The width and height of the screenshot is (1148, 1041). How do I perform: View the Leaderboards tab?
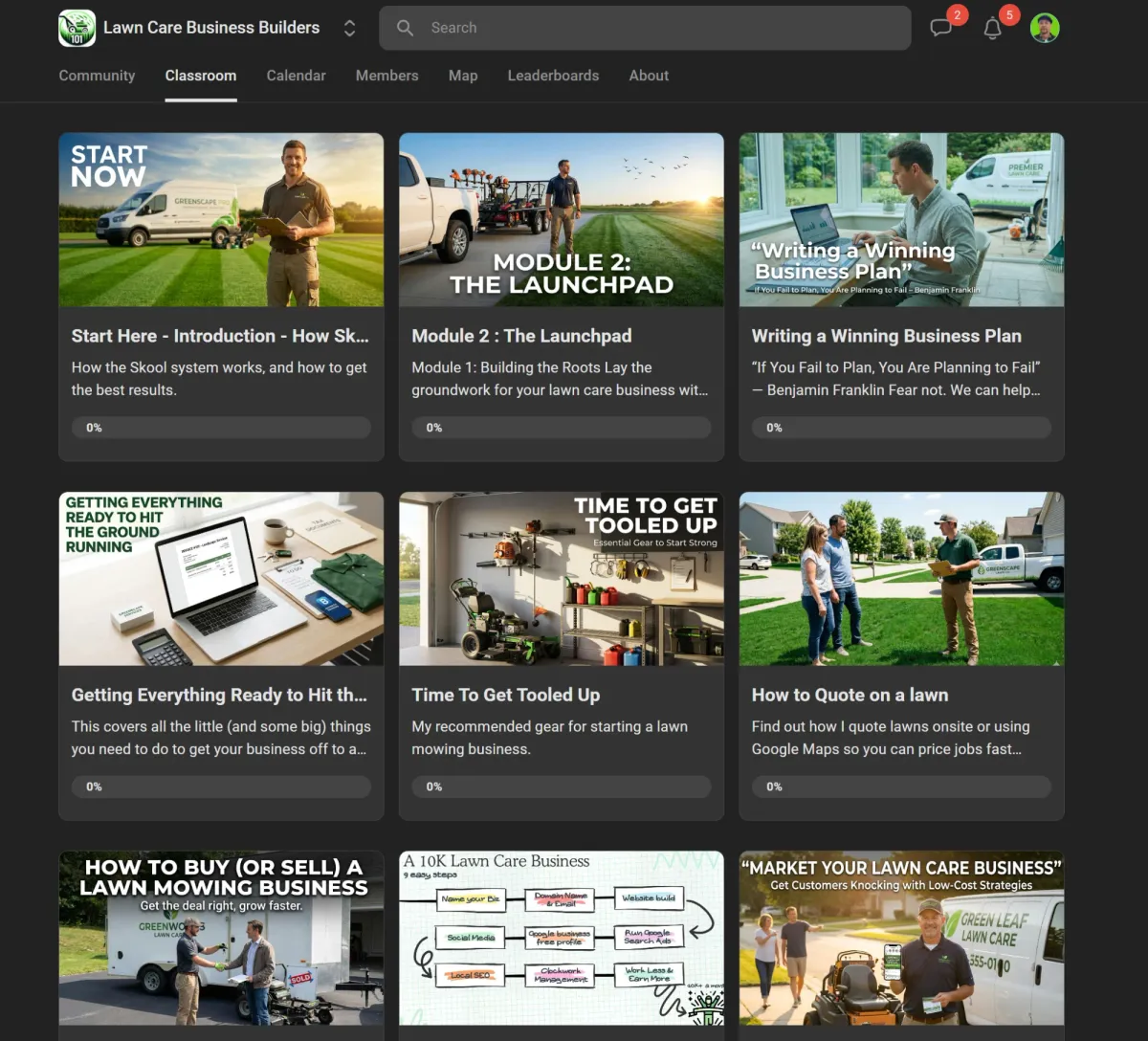553,76
